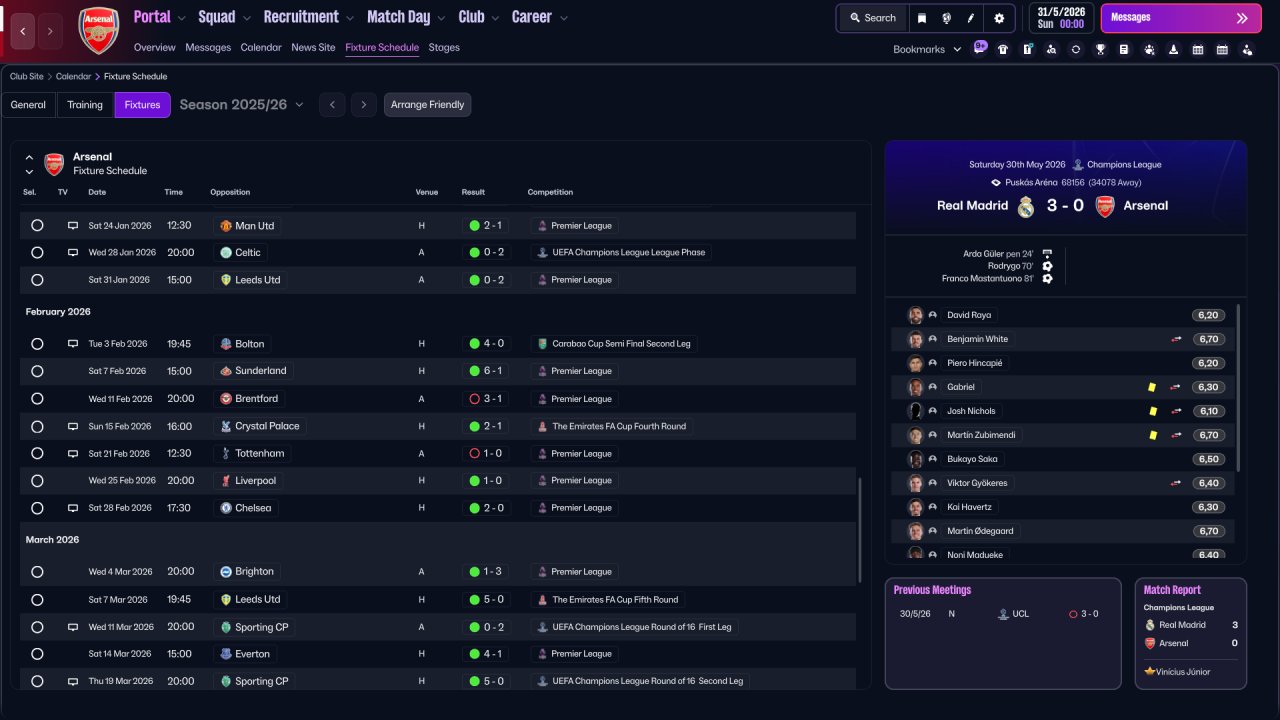Viewport: 1280px width, 720px height.
Task: Switch to the Overview tab
Action: [154, 48]
